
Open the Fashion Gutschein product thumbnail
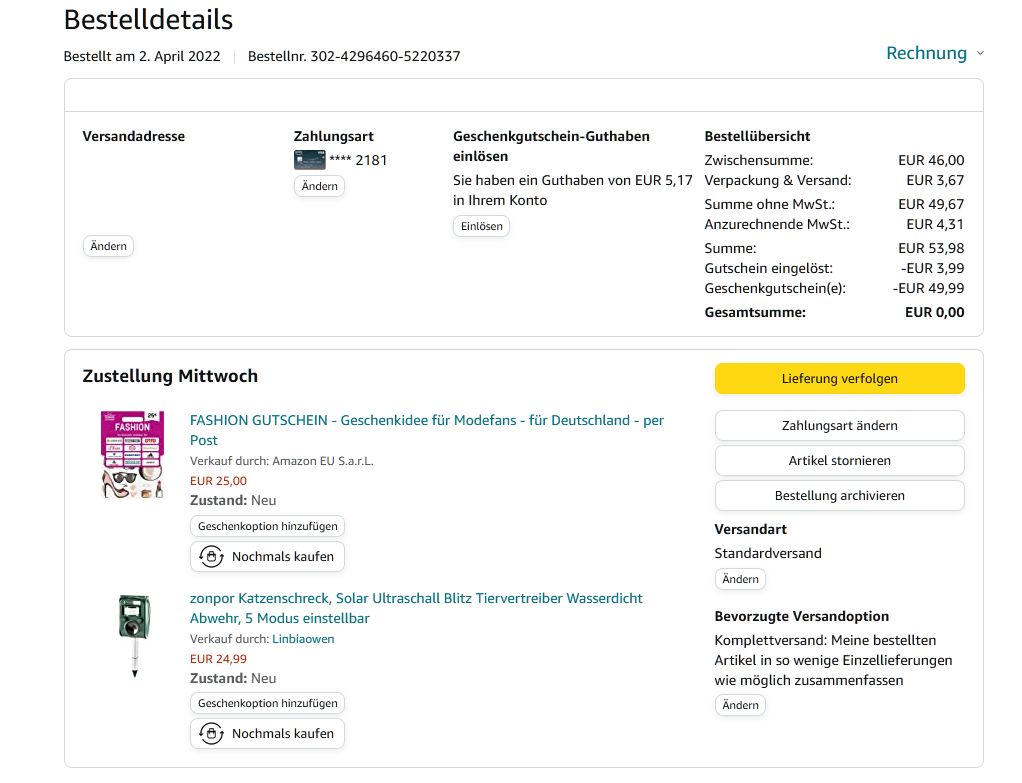(x=132, y=454)
